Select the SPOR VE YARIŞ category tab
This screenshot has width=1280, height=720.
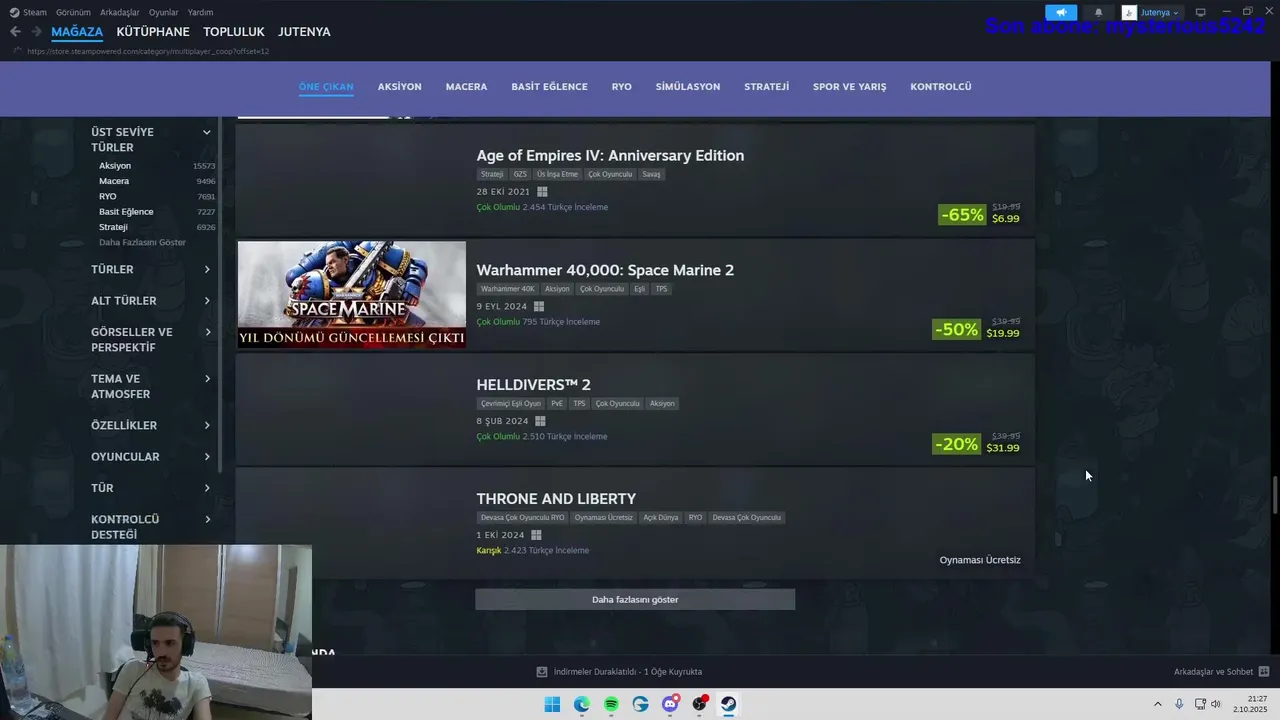coord(850,87)
